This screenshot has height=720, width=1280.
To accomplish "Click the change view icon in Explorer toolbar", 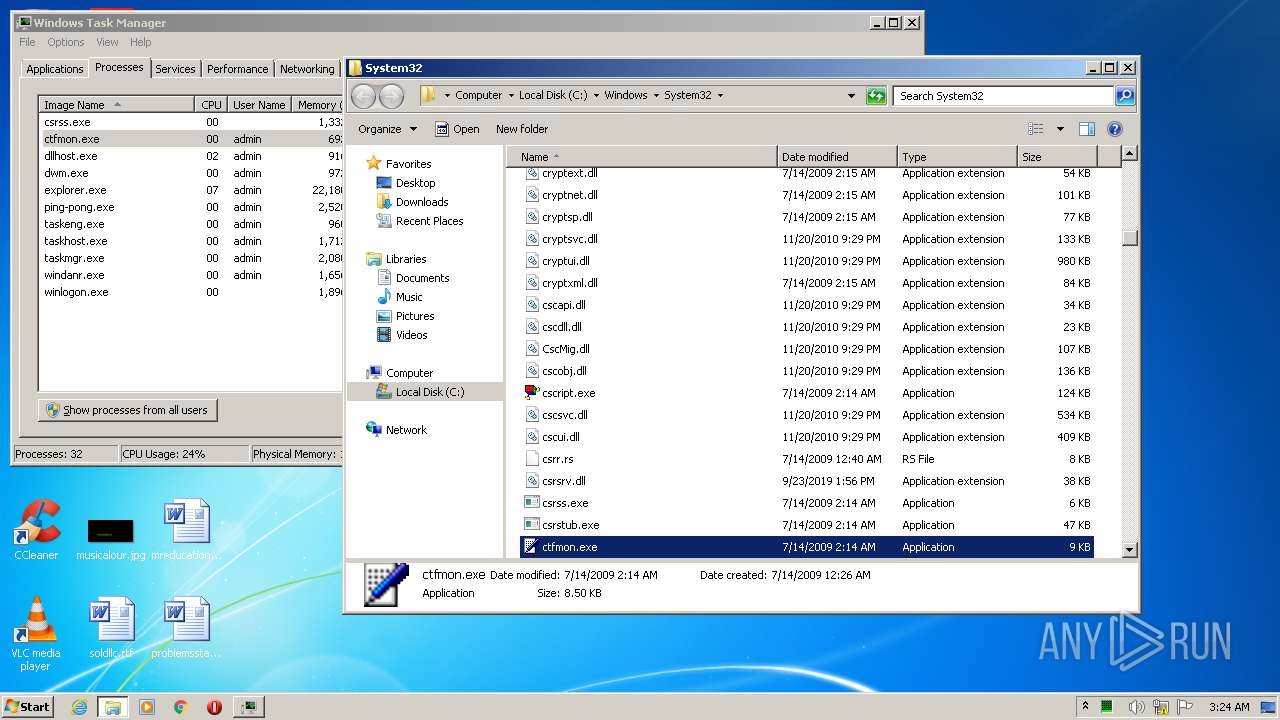I will (x=1036, y=129).
